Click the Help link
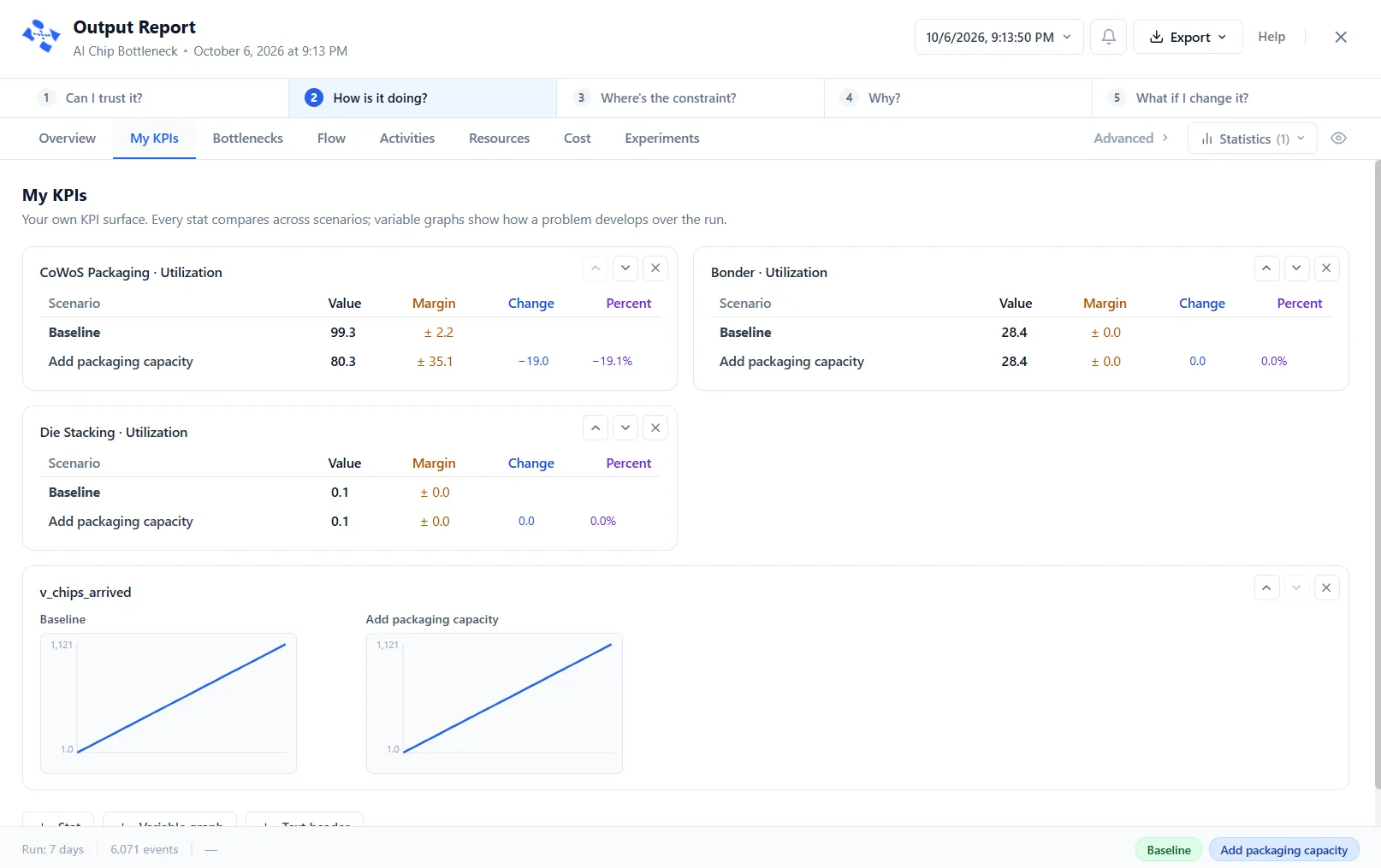 pyautogui.click(x=1271, y=37)
